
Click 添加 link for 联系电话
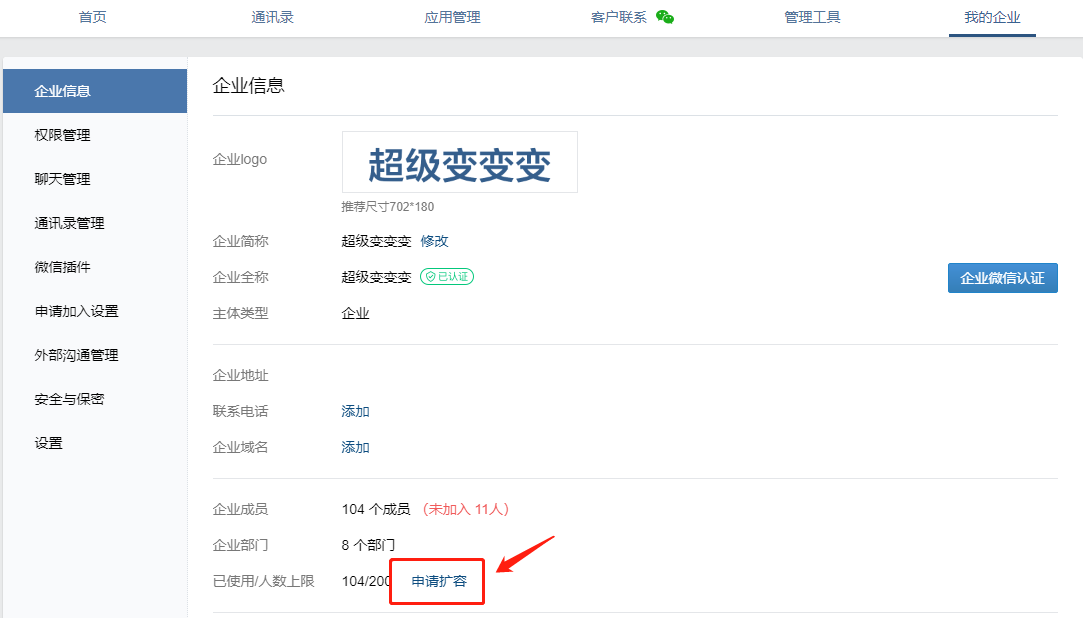pyautogui.click(x=356, y=411)
